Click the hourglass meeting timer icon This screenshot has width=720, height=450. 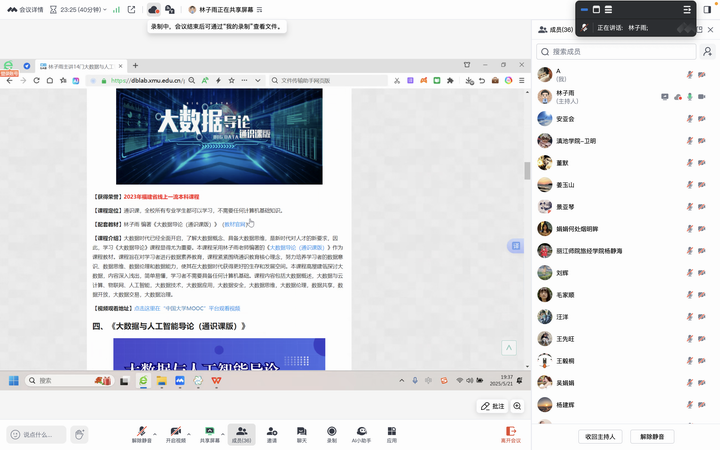(x=53, y=10)
